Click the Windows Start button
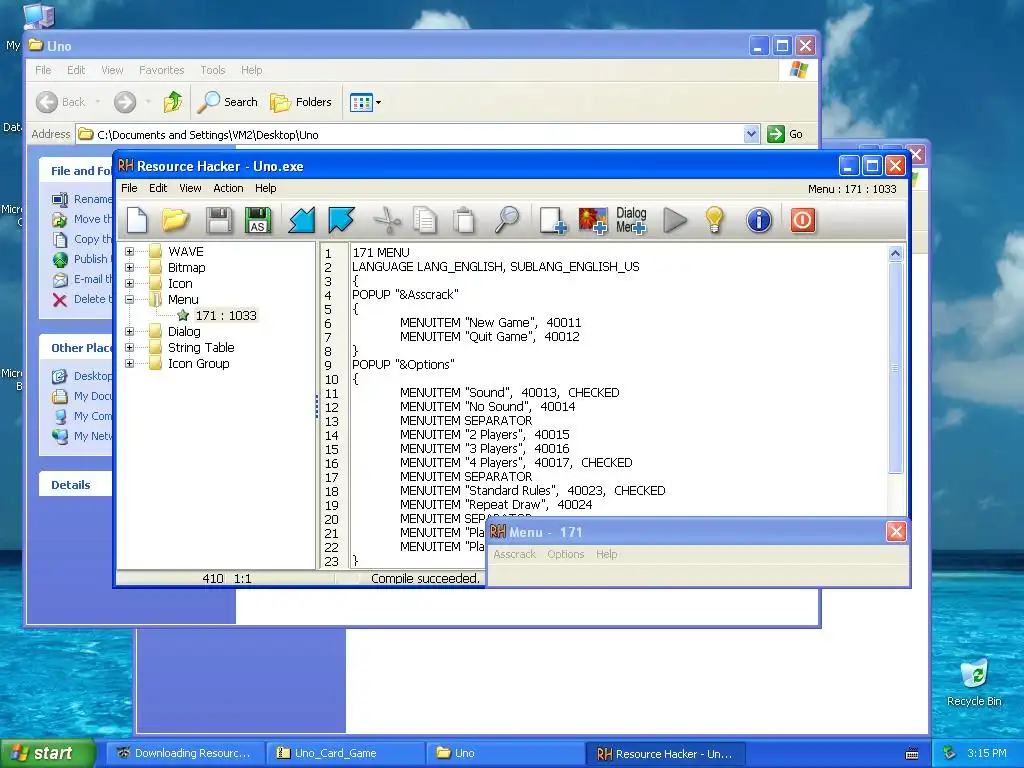 coord(47,753)
